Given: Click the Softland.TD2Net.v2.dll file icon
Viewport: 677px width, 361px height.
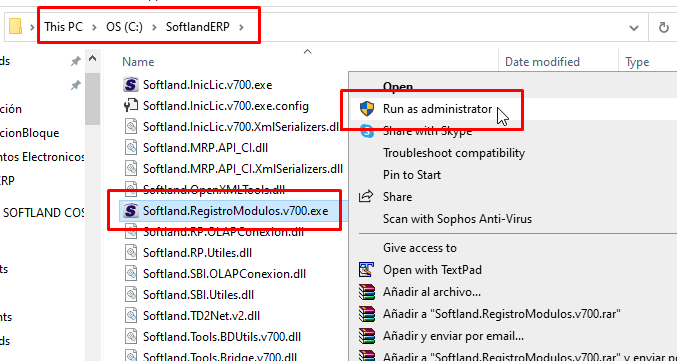Looking at the screenshot, I should click(x=131, y=316).
